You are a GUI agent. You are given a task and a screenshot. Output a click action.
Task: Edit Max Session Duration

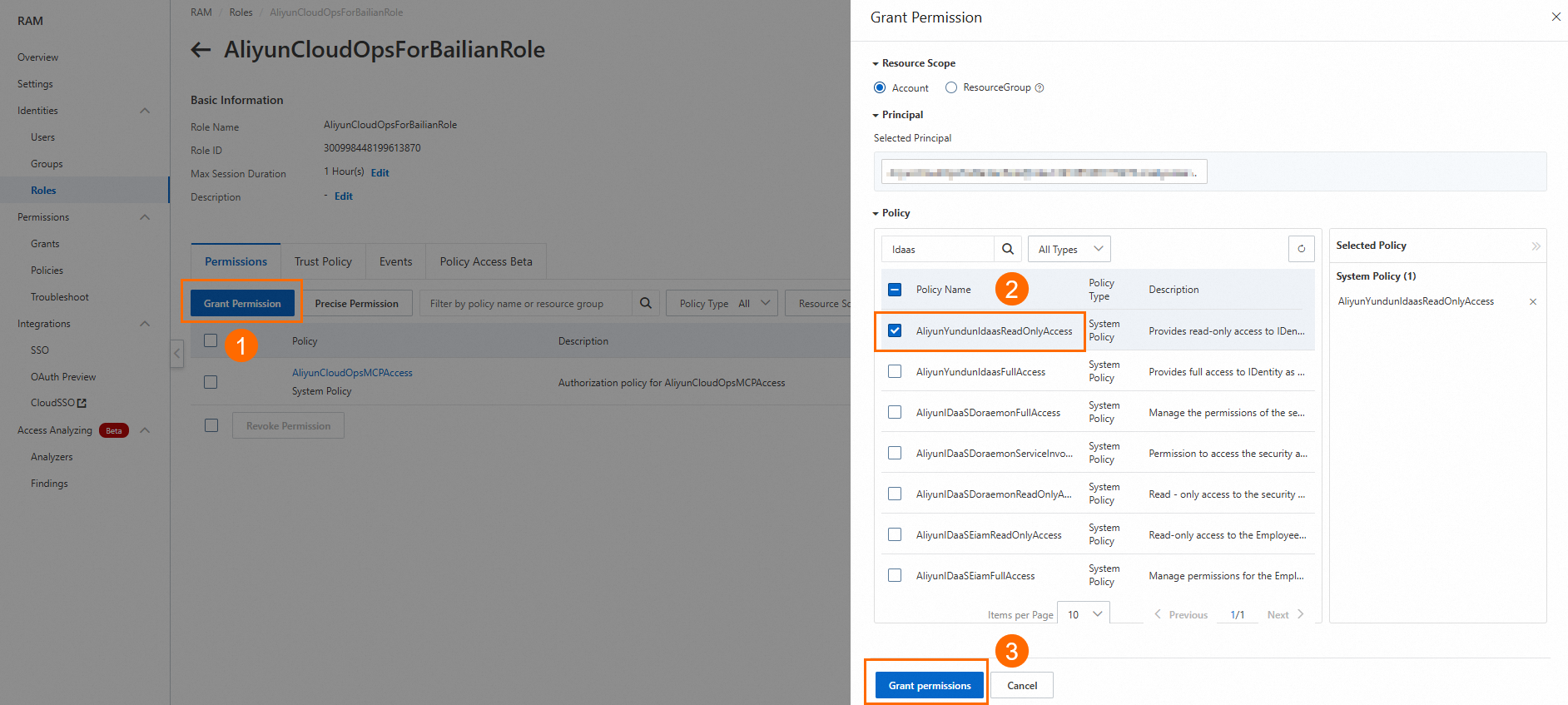point(380,173)
